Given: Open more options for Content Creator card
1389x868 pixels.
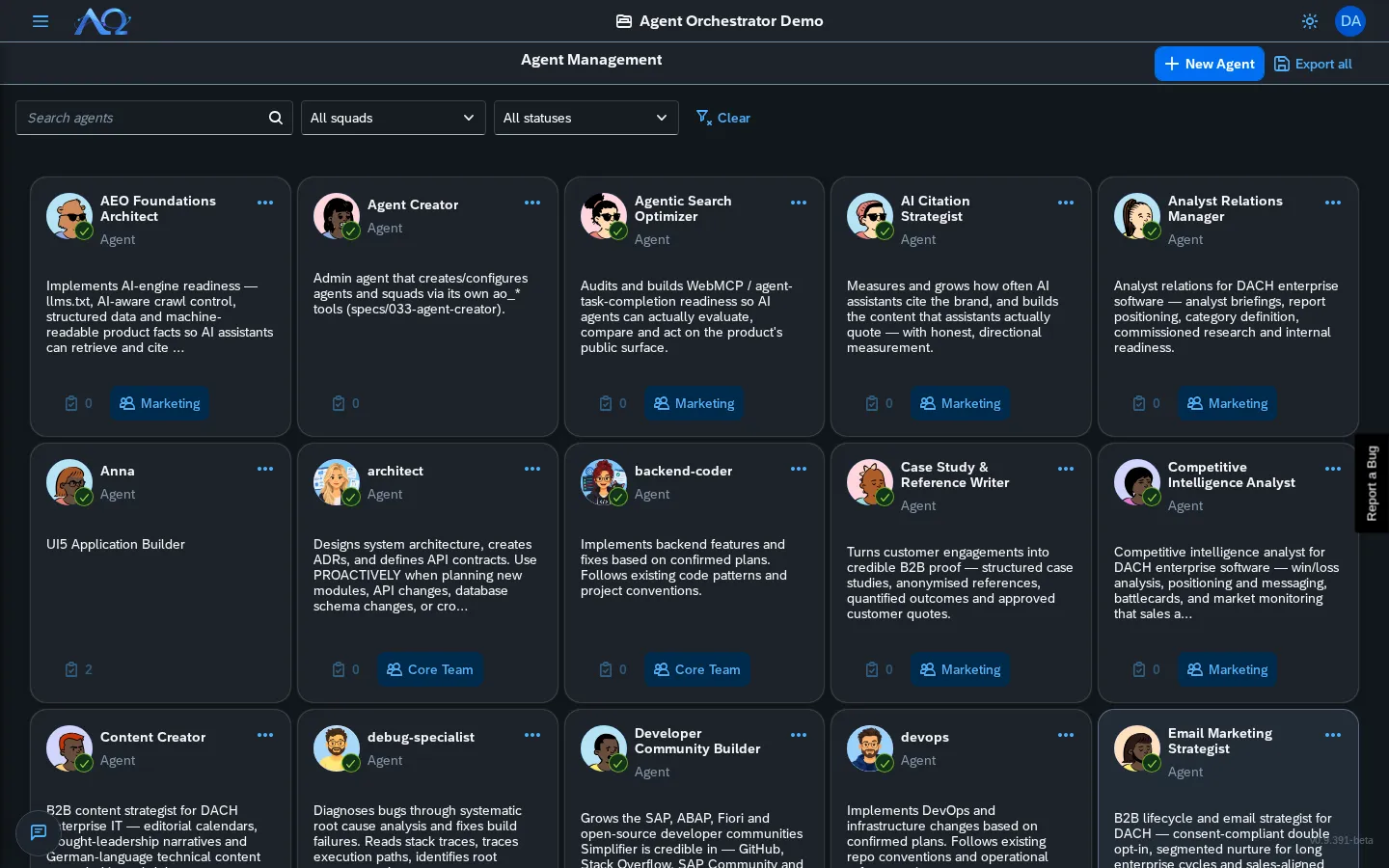Looking at the screenshot, I should 265,735.
